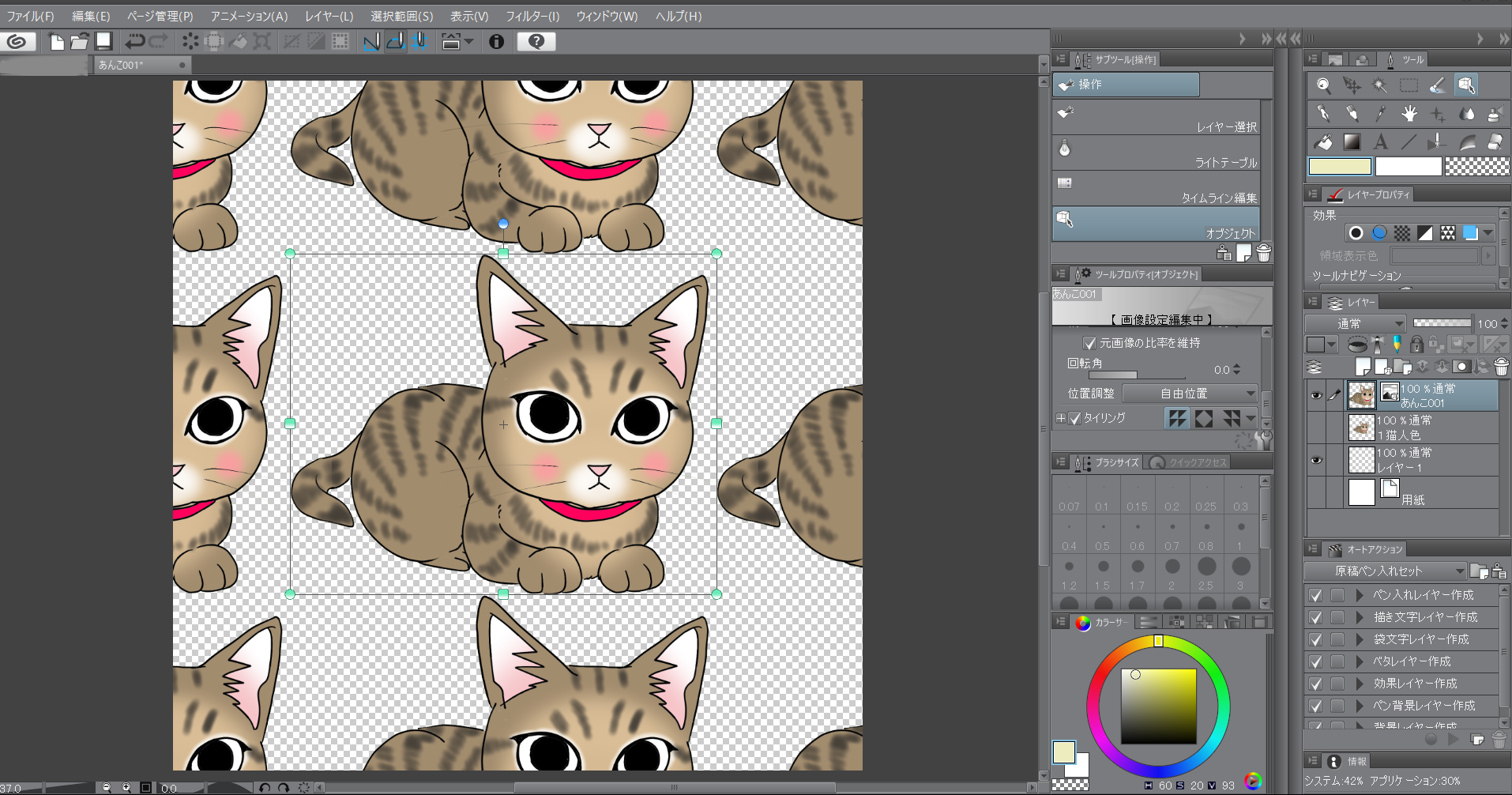The width and height of the screenshot is (1512, 795).
Task: Select the Pen tool
Action: pyautogui.click(x=1323, y=115)
